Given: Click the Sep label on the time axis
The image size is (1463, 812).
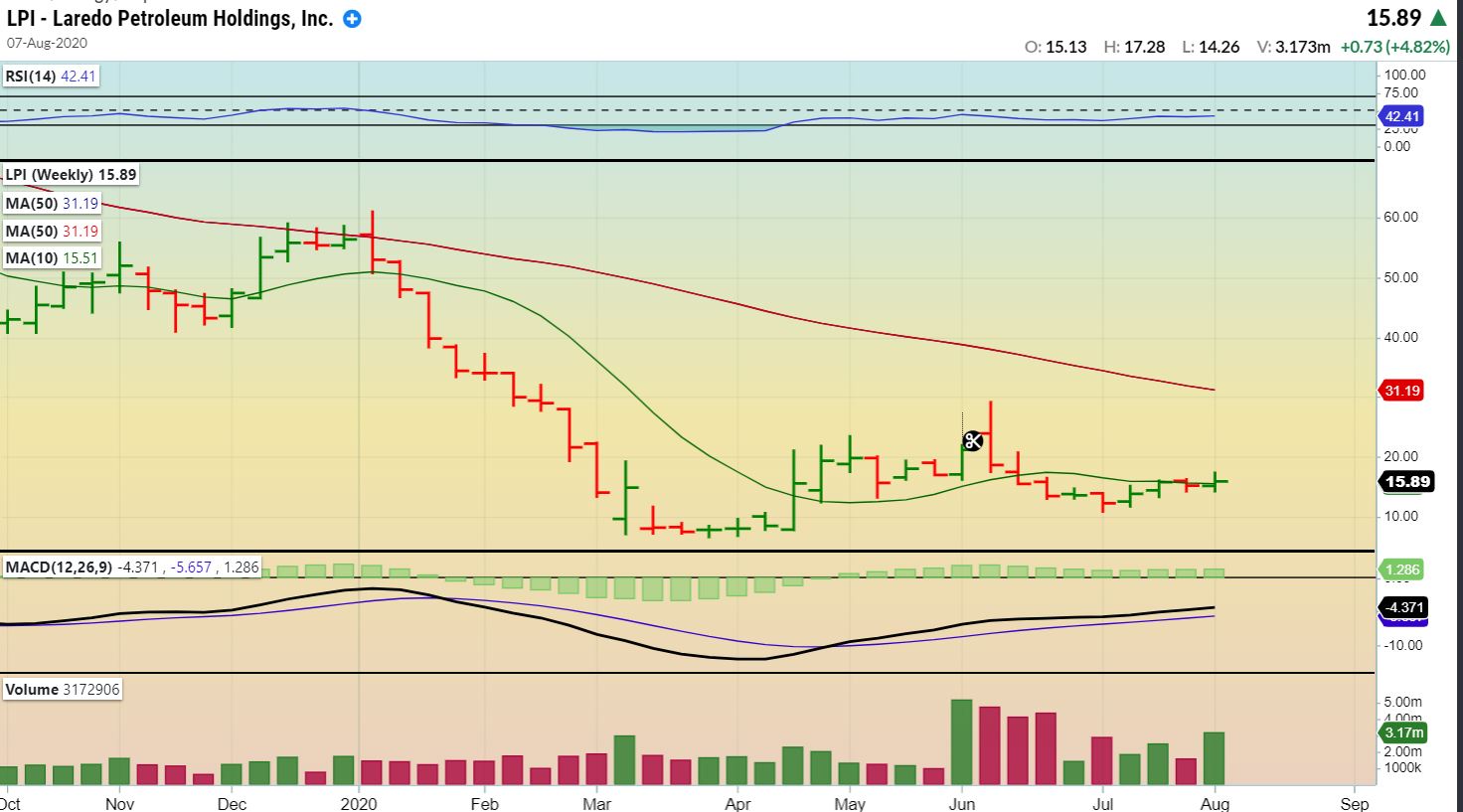Looking at the screenshot, I should pyautogui.click(x=1355, y=804).
